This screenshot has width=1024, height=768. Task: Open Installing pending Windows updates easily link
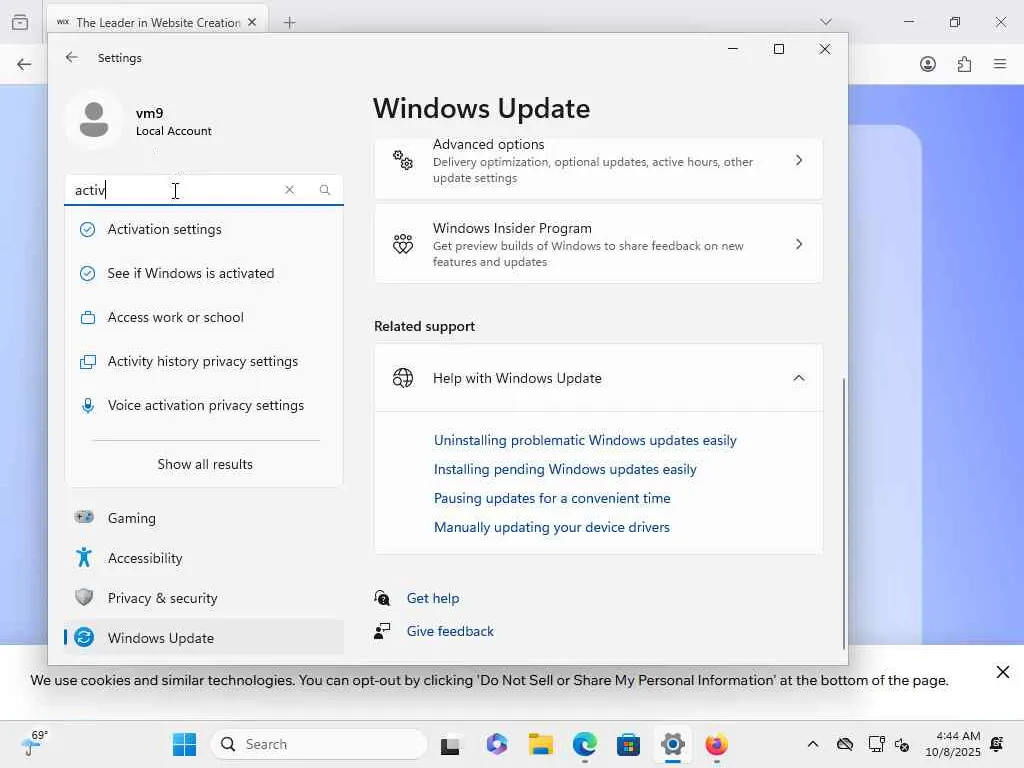point(565,469)
